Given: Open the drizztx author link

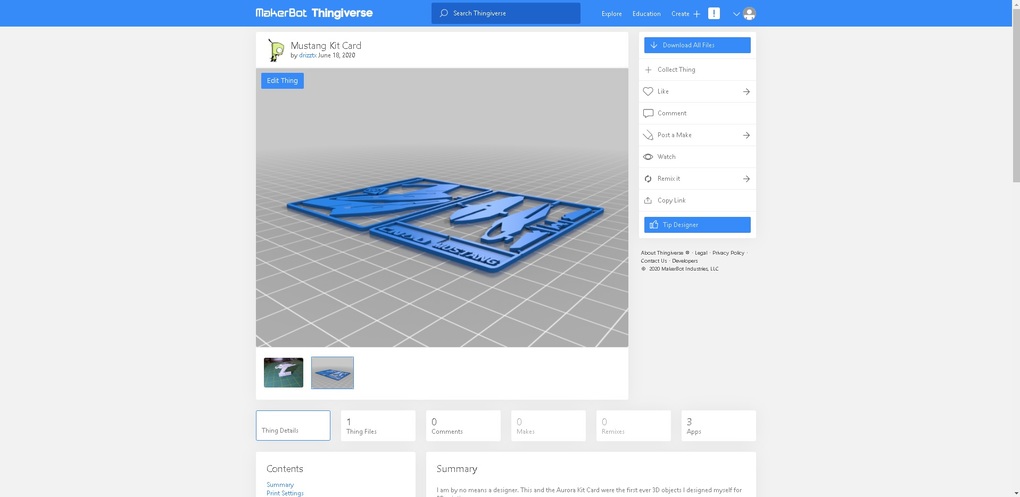Looking at the screenshot, I should [307, 56].
